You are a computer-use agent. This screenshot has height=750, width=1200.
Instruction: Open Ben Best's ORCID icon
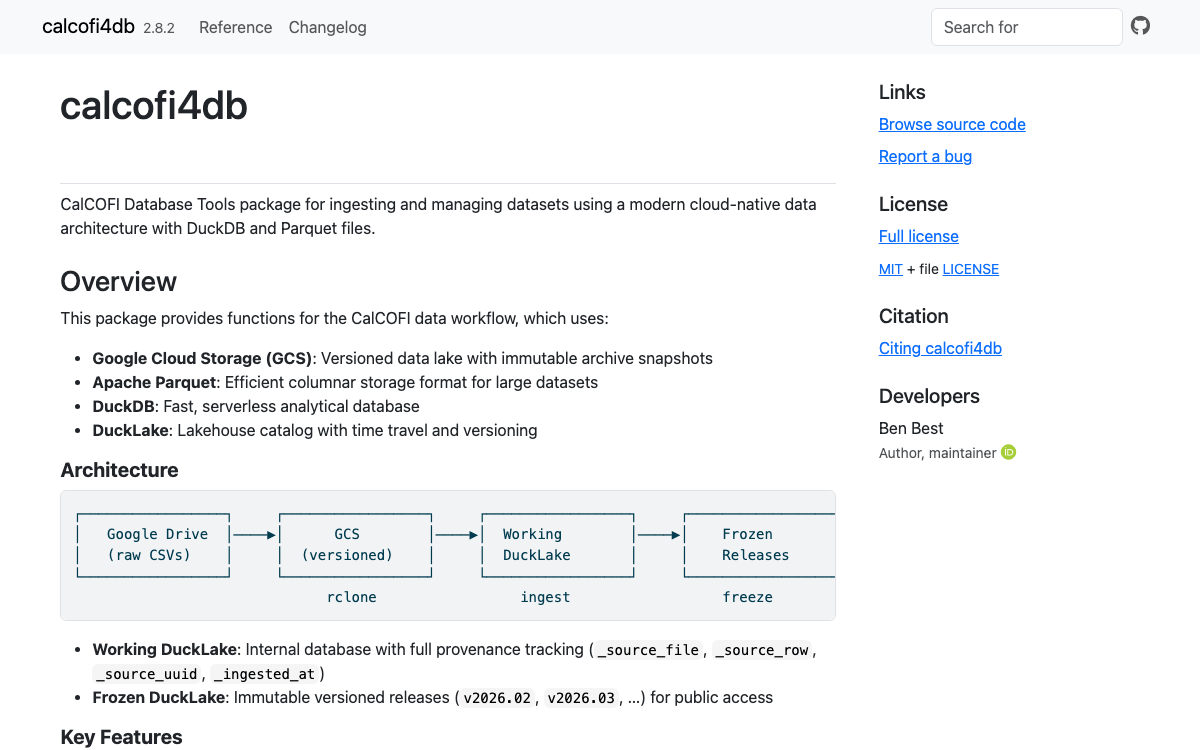(x=1009, y=452)
